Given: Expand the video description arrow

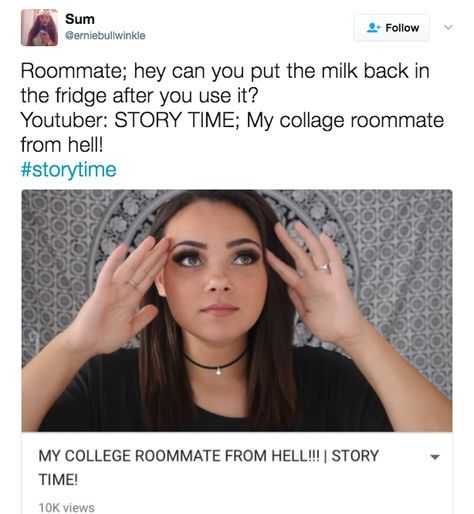Looking at the screenshot, I should point(434,457).
